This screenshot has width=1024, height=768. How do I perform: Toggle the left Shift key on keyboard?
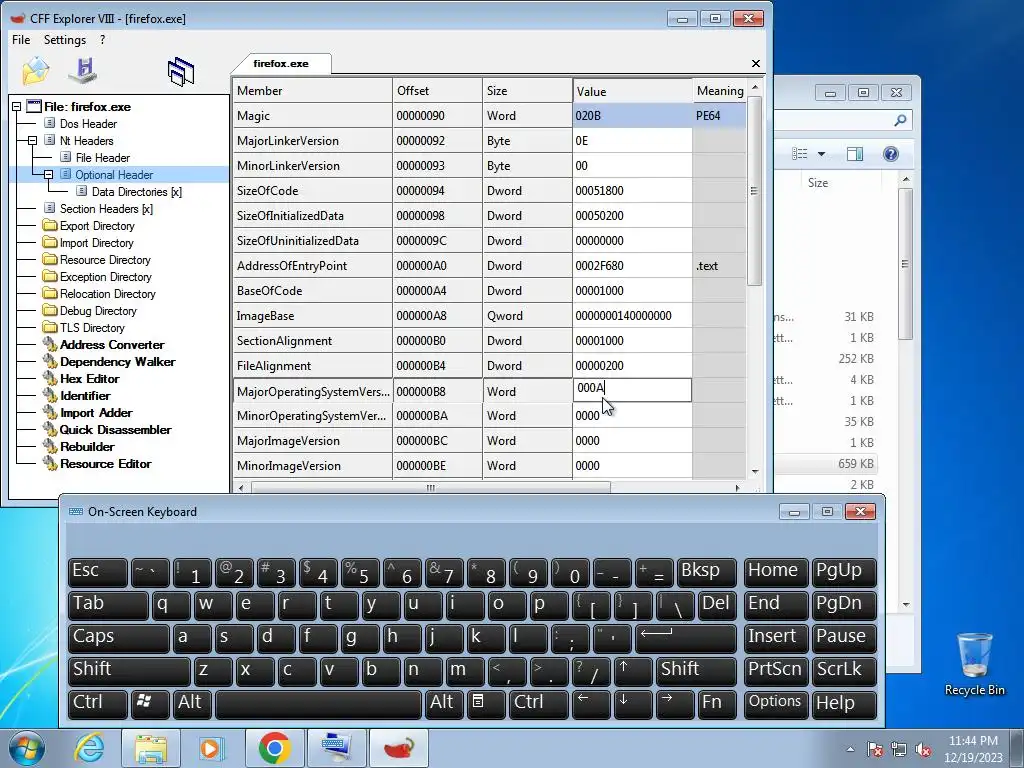coord(129,671)
